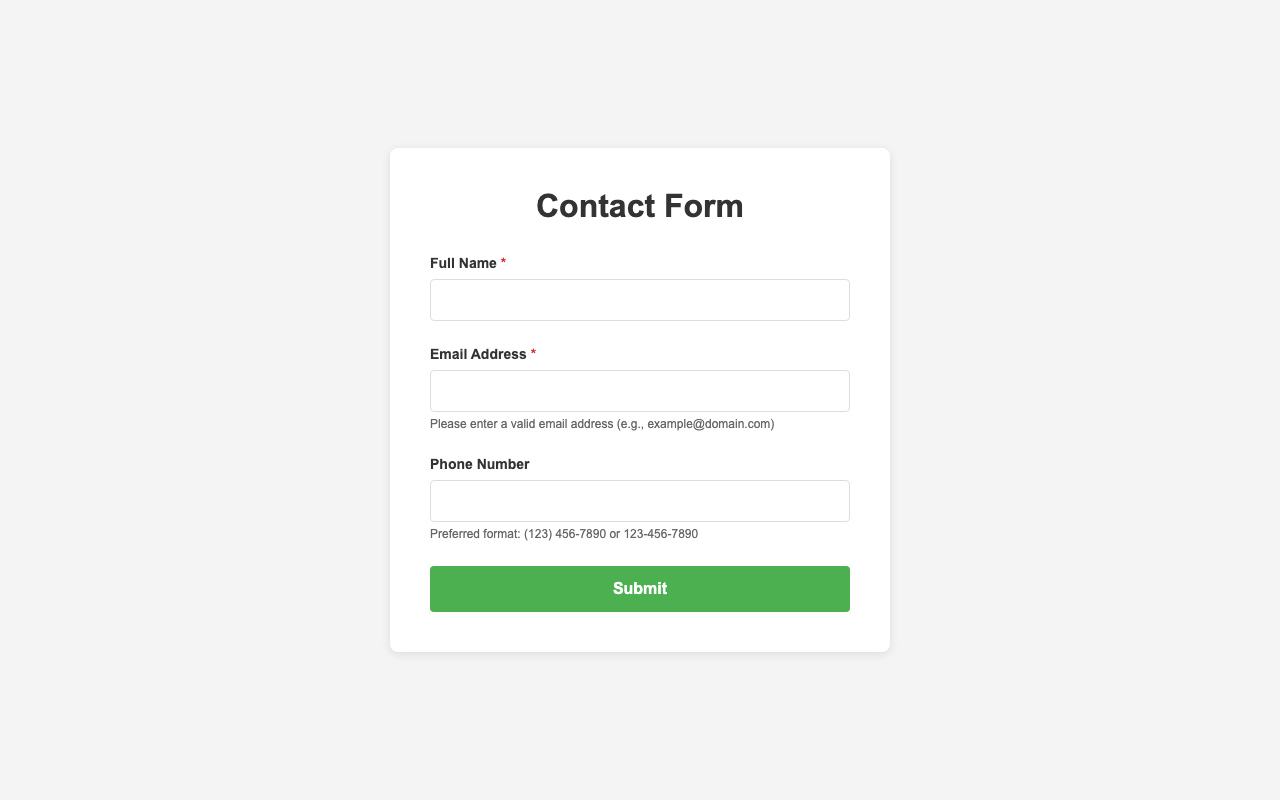
Task: Click the red asterisk next to Full Name
Action: 503,263
